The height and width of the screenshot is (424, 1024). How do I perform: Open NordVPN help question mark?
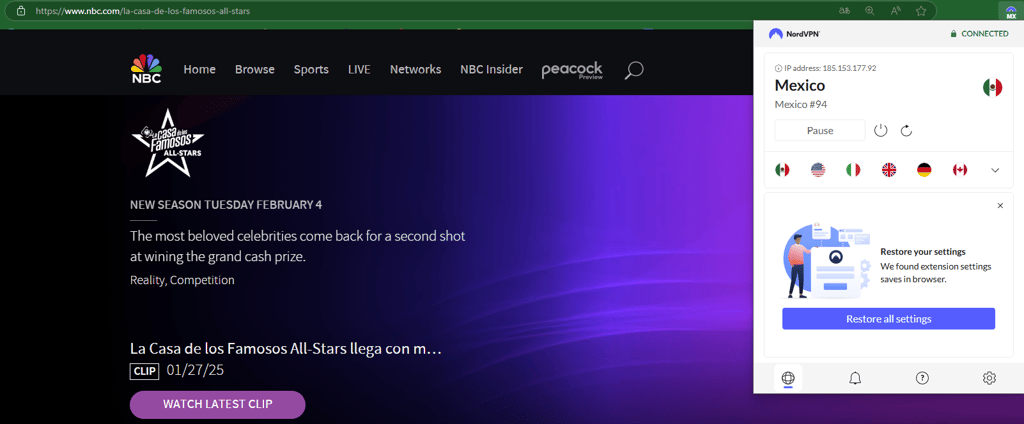[x=922, y=378]
